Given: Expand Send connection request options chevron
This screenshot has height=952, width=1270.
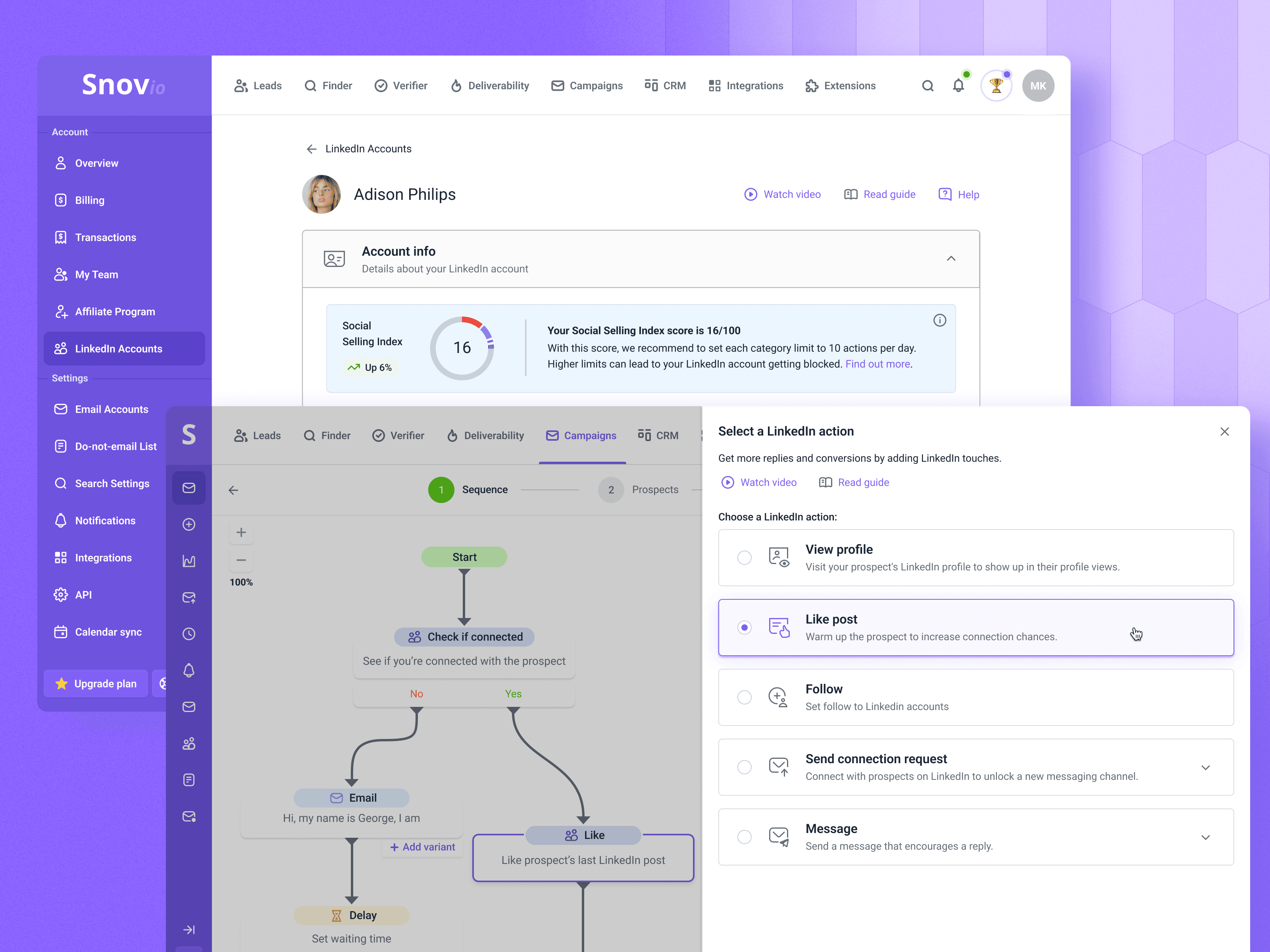Looking at the screenshot, I should pyautogui.click(x=1206, y=768).
